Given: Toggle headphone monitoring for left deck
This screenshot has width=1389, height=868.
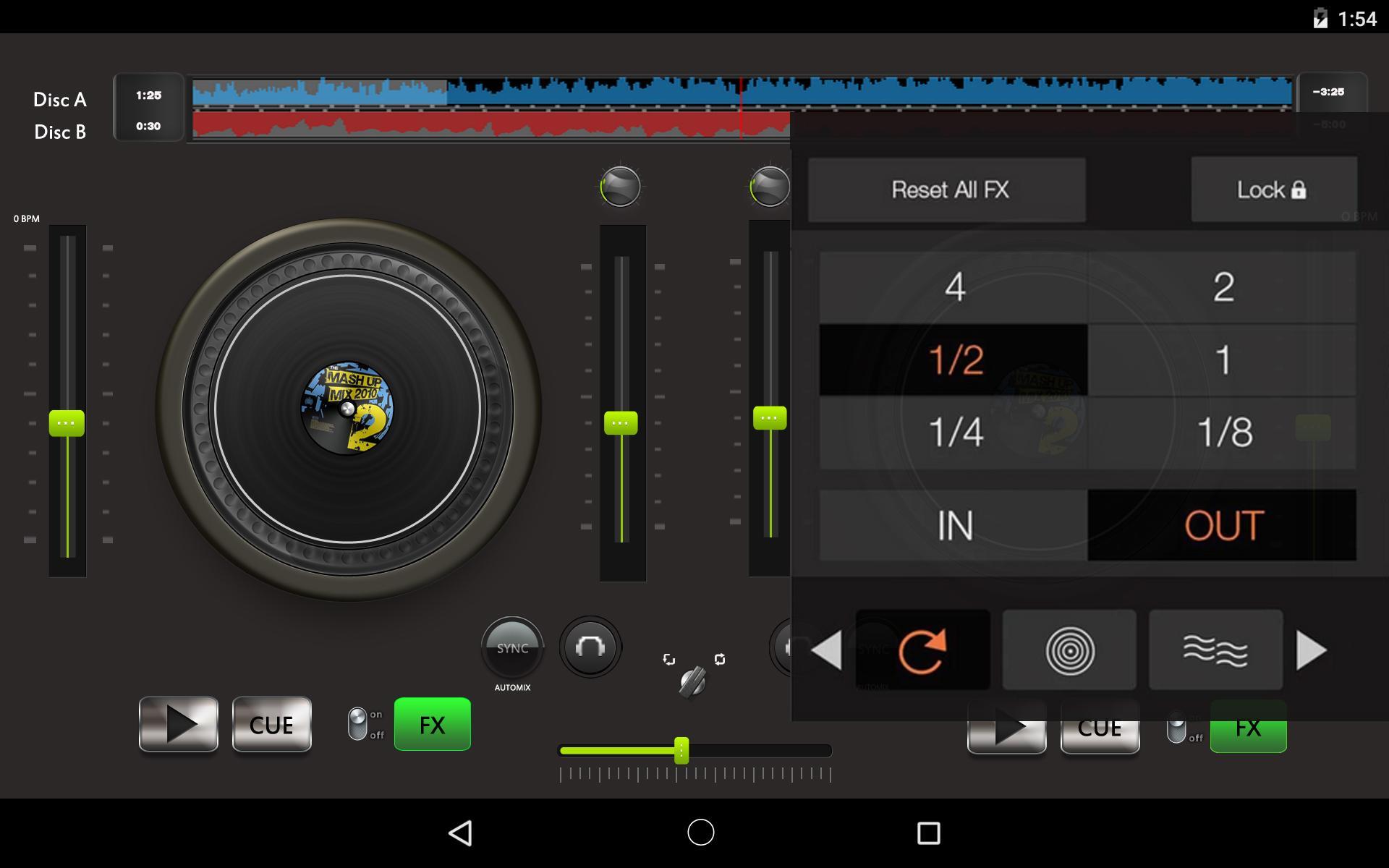Looking at the screenshot, I should 590,647.
